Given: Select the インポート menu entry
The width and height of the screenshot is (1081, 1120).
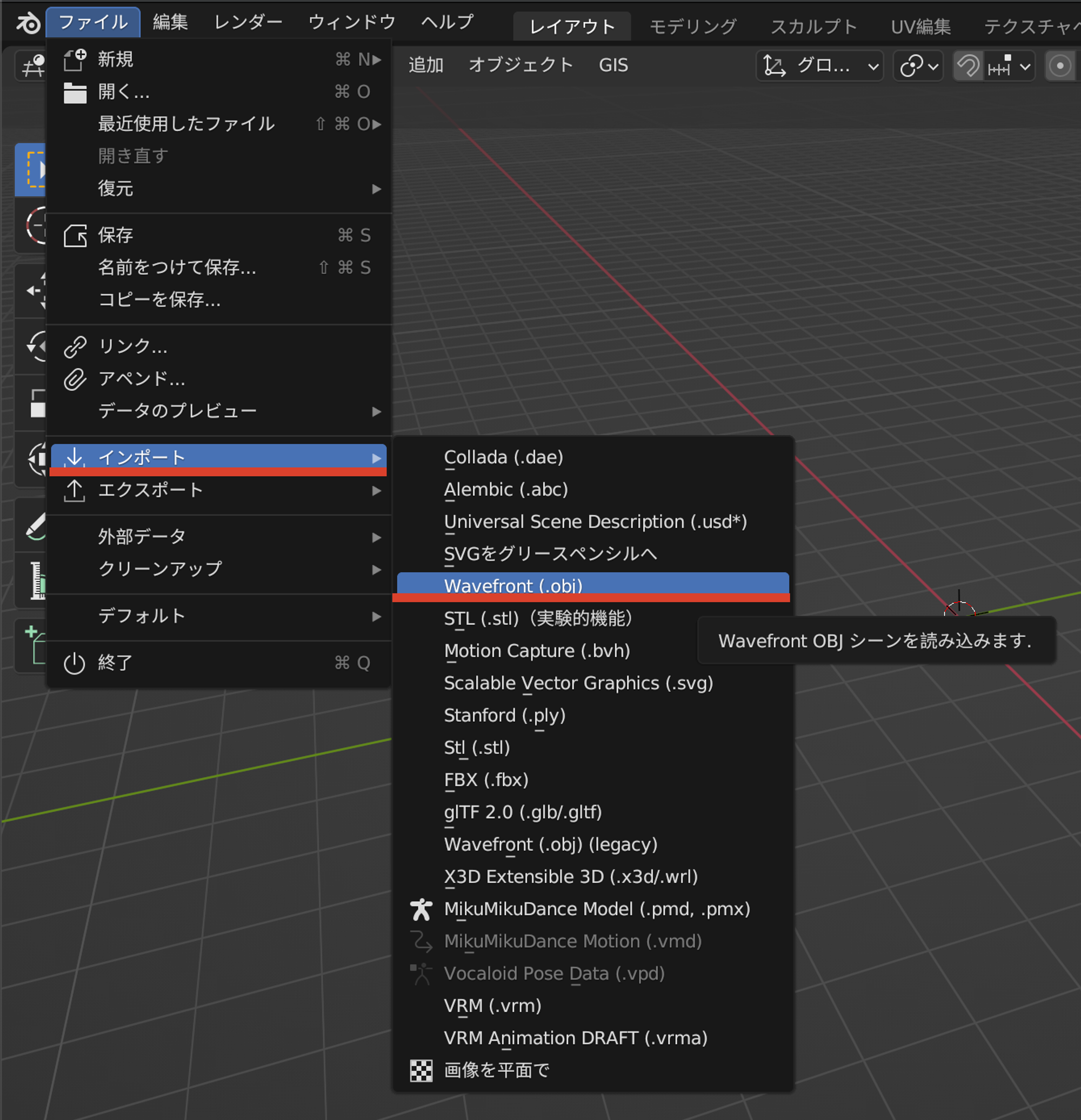Looking at the screenshot, I should click(219, 458).
